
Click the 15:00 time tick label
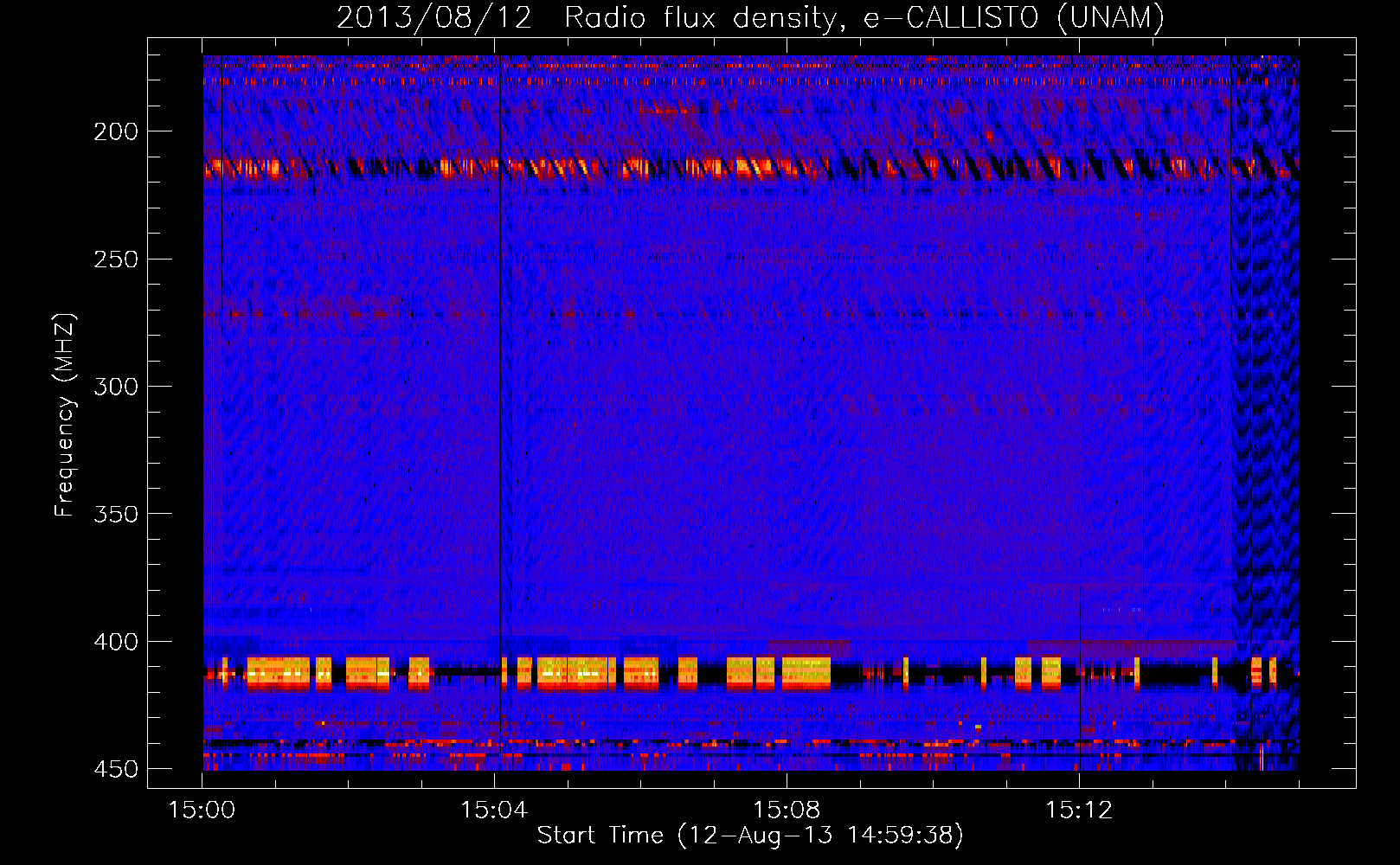pyautogui.click(x=202, y=811)
